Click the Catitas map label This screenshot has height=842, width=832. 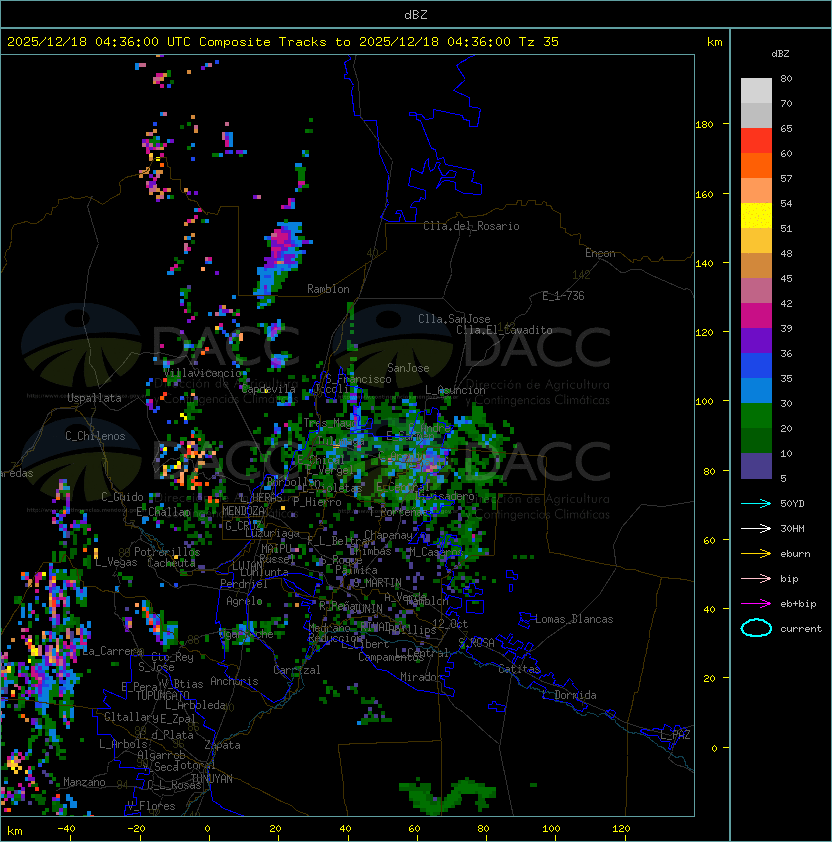(519, 669)
